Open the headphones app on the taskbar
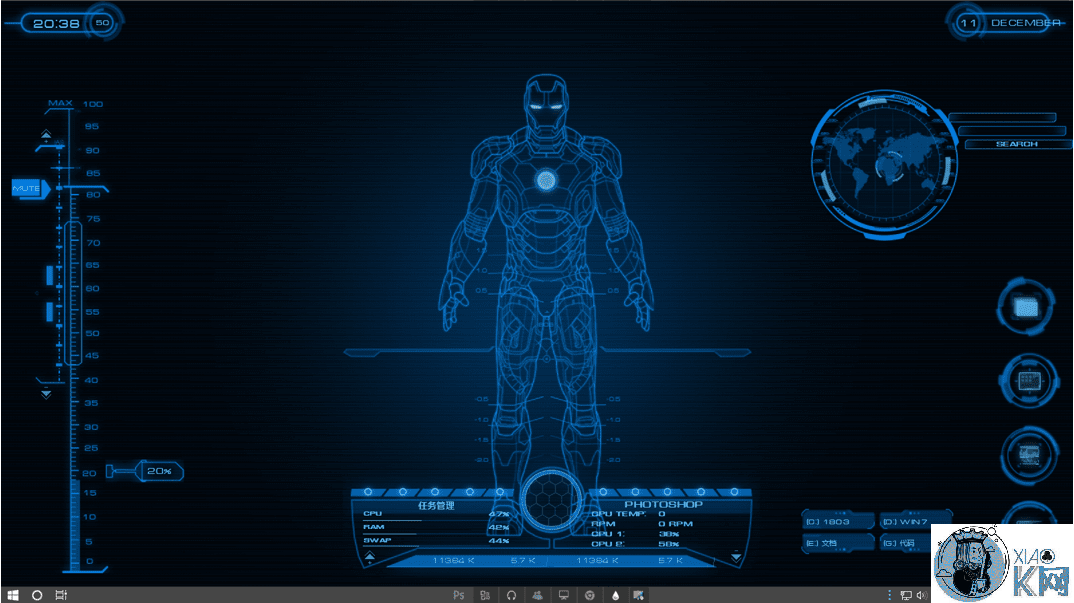This screenshot has height=603, width=1074. point(511,595)
